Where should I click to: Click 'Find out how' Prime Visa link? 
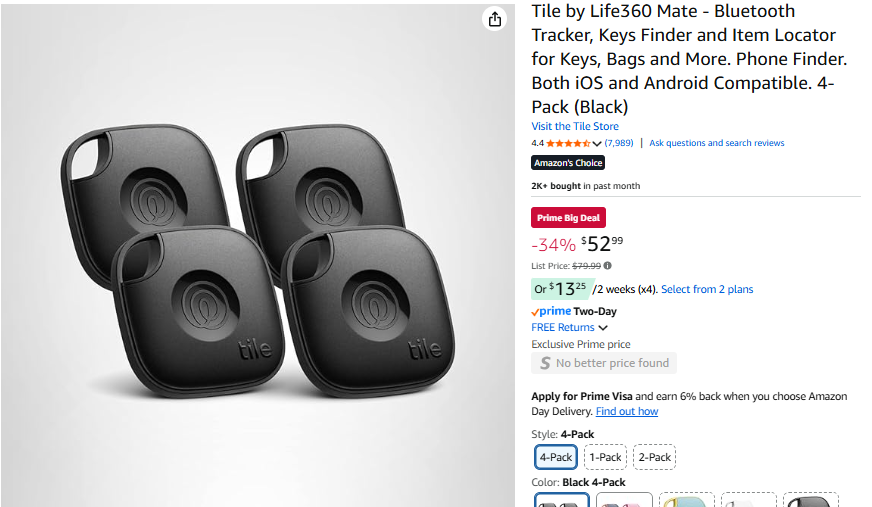pos(627,411)
